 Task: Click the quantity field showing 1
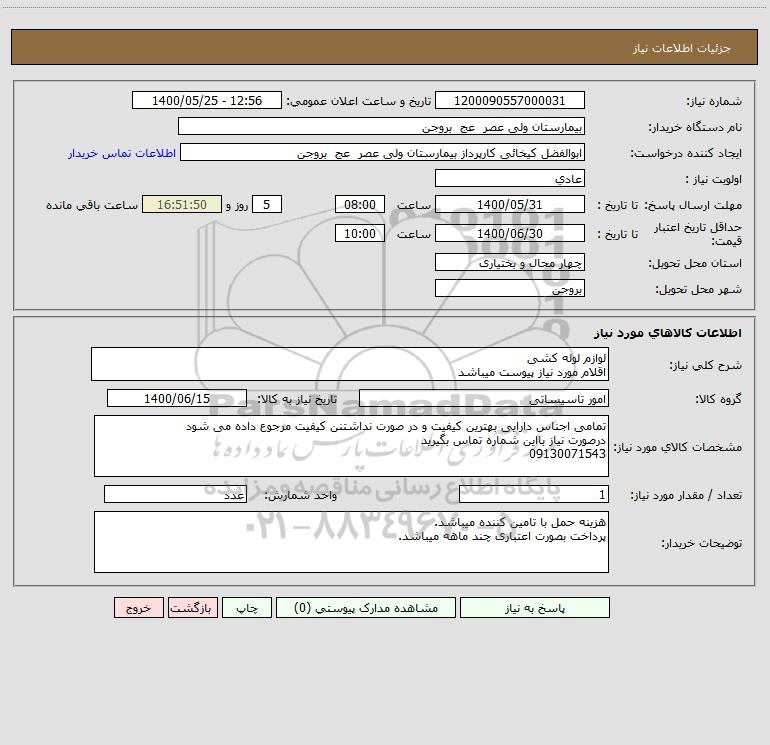(534, 495)
